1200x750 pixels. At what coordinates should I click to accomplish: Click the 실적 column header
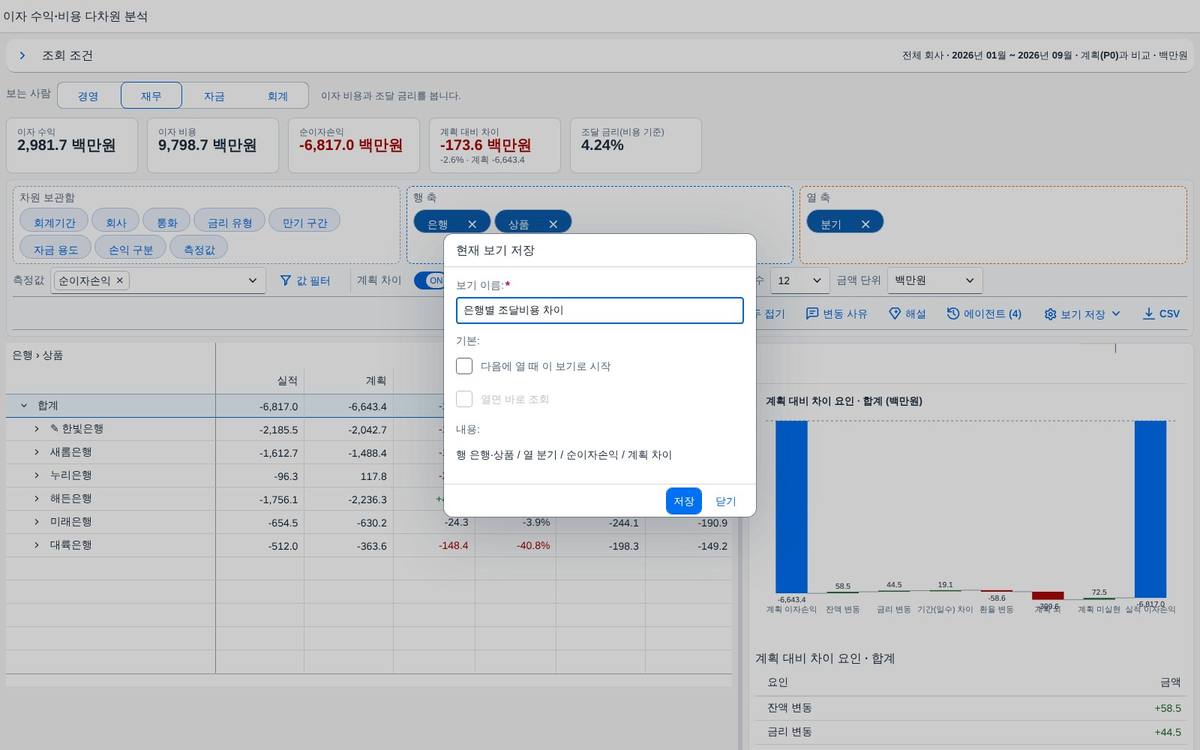[x=260, y=381]
